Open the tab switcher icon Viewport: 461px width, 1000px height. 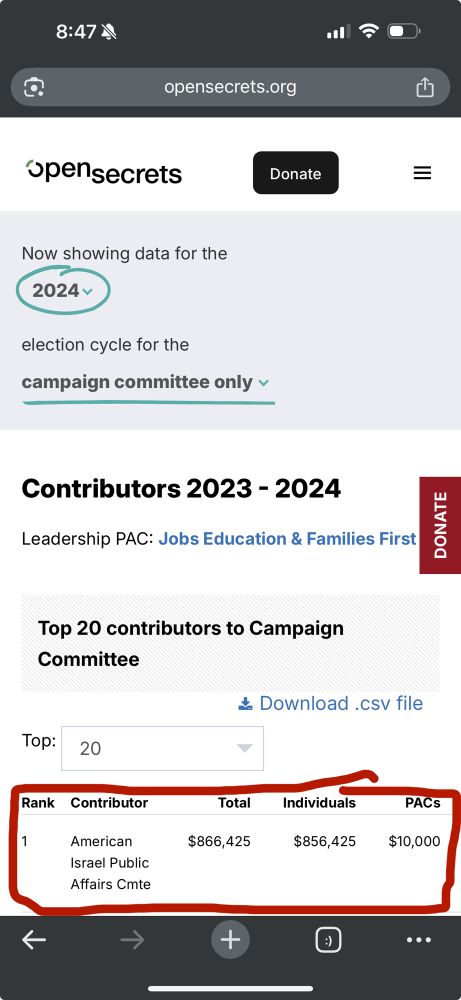328,939
